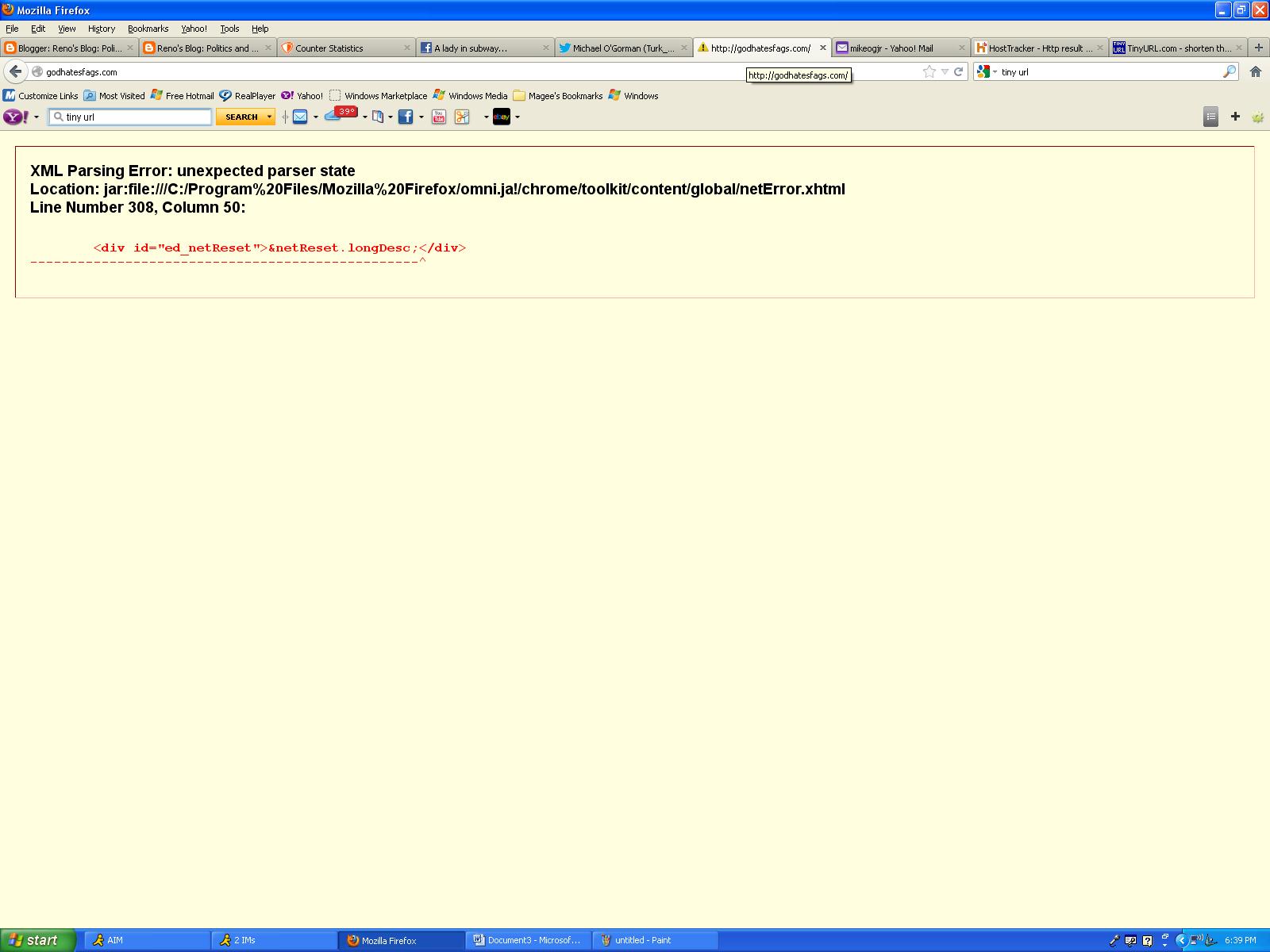Click the Yahoo toolbar search input field

130,117
